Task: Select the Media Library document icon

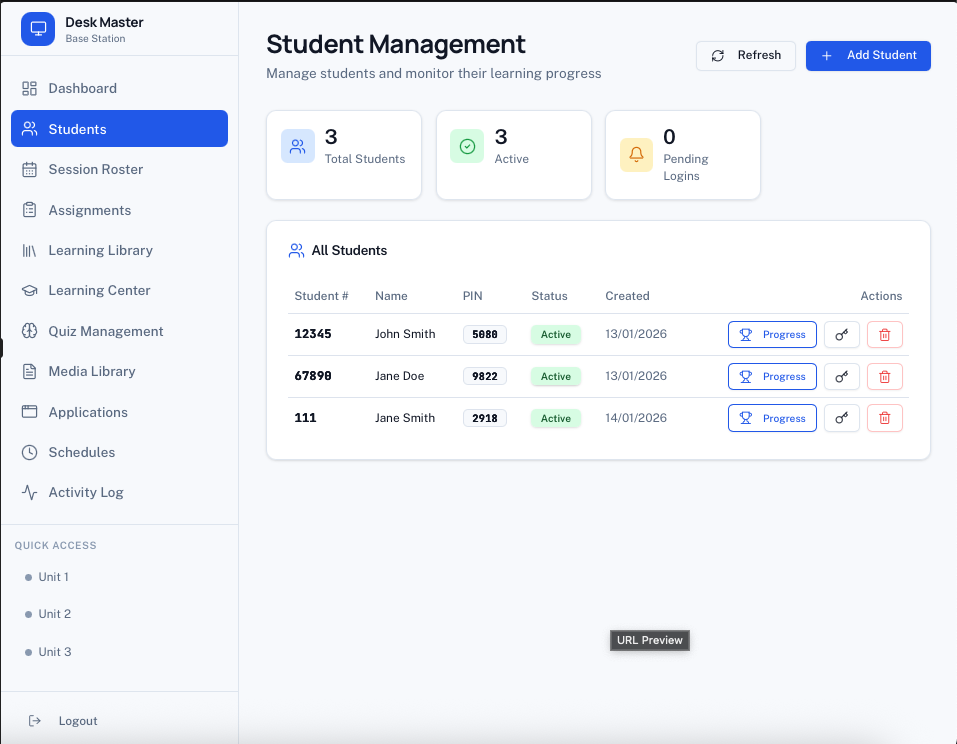Action: (x=31, y=371)
